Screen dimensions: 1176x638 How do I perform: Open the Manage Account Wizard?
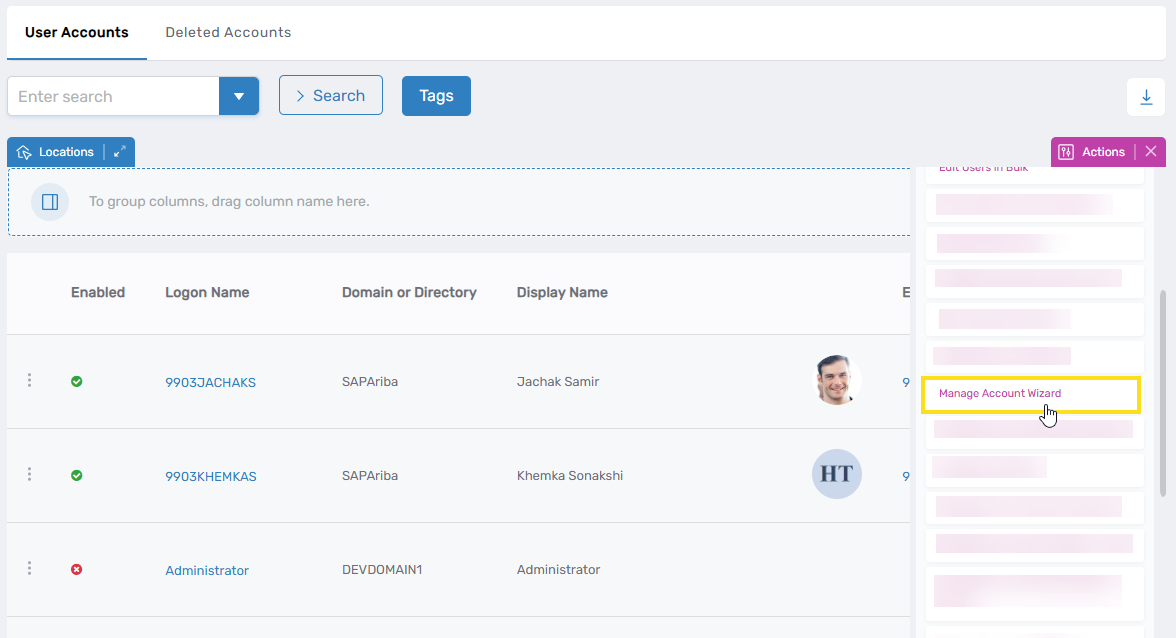(999, 393)
